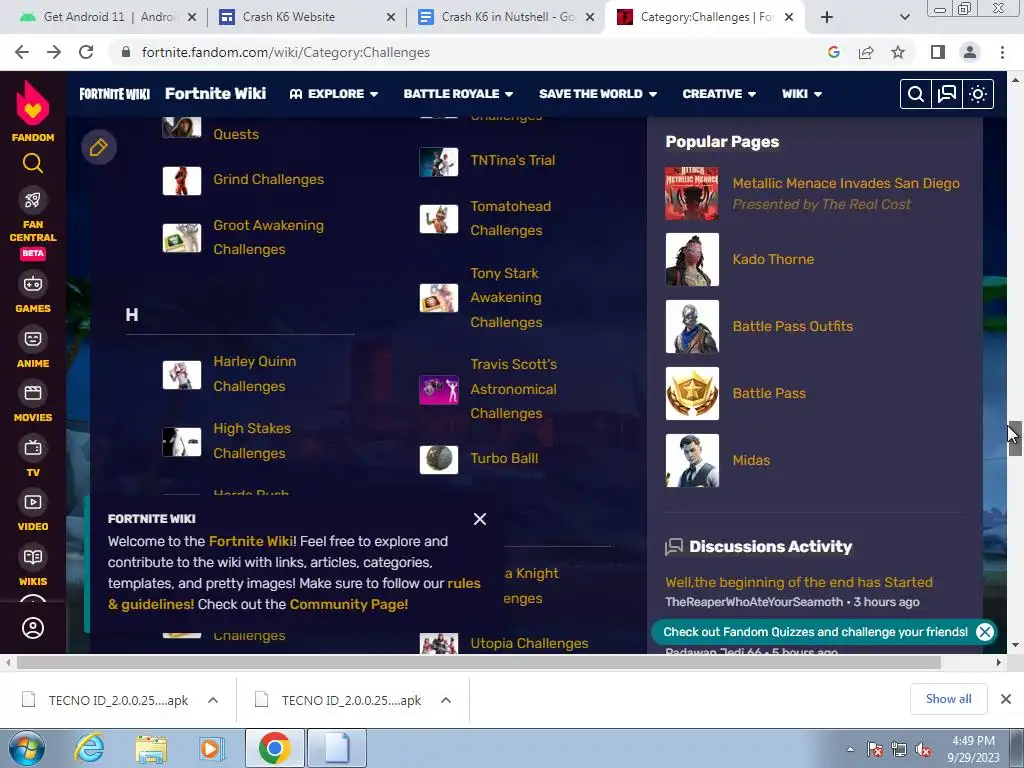Image resolution: width=1024 pixels, height=768 pixels.
Task: Expand options for second TECNO ID apk download
Action: click(x=446, y=700)
